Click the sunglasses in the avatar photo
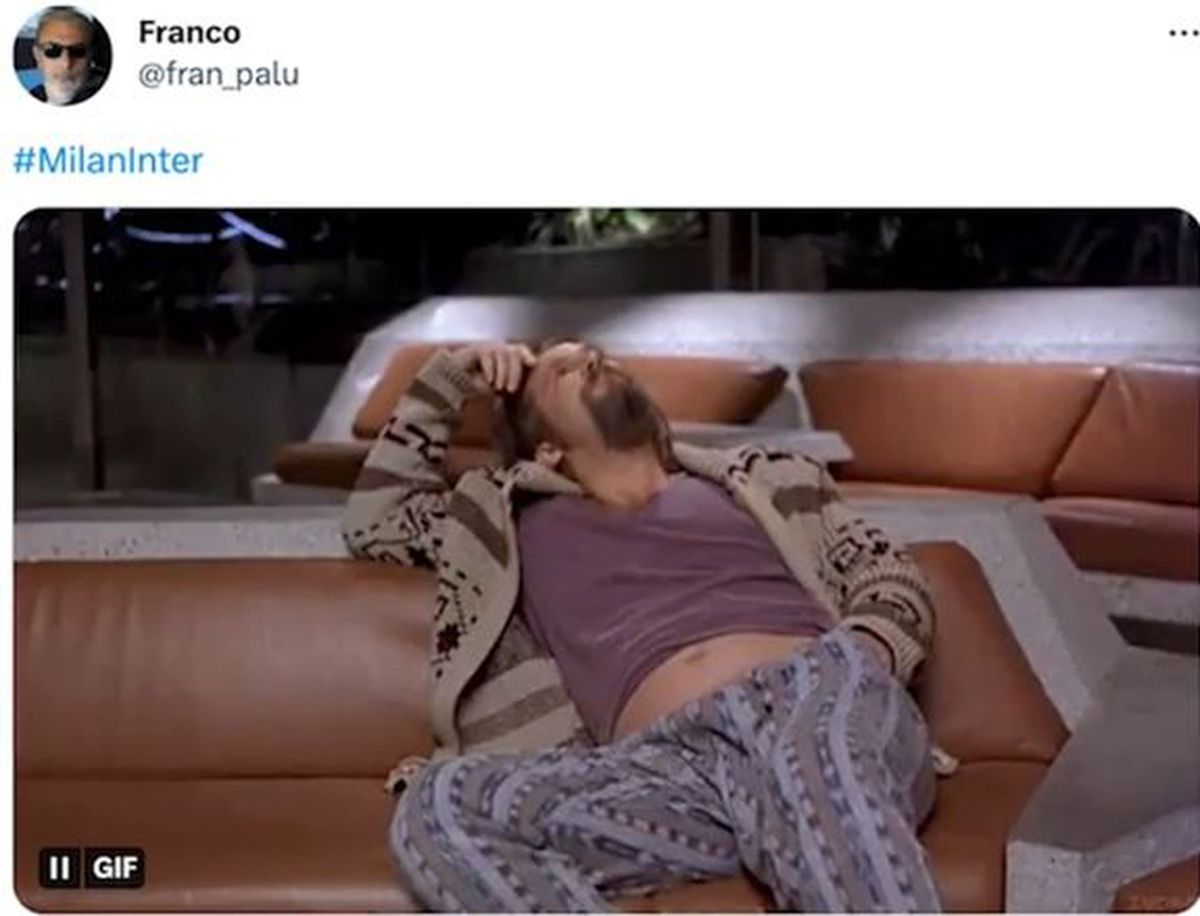Screen dimensions: 1200x916 point(63,49)
